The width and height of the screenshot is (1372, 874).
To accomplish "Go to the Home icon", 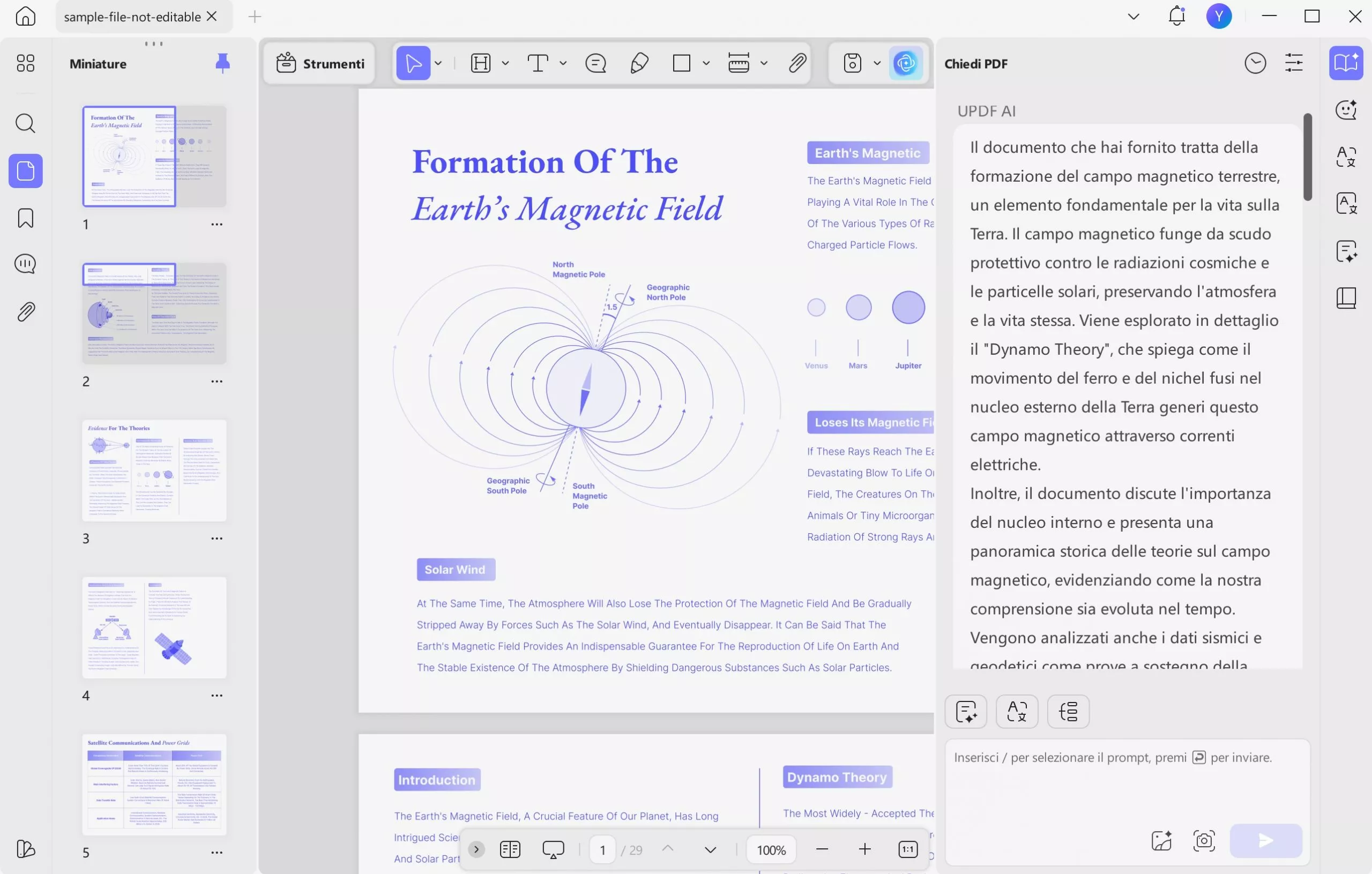I will click(26, 17).
